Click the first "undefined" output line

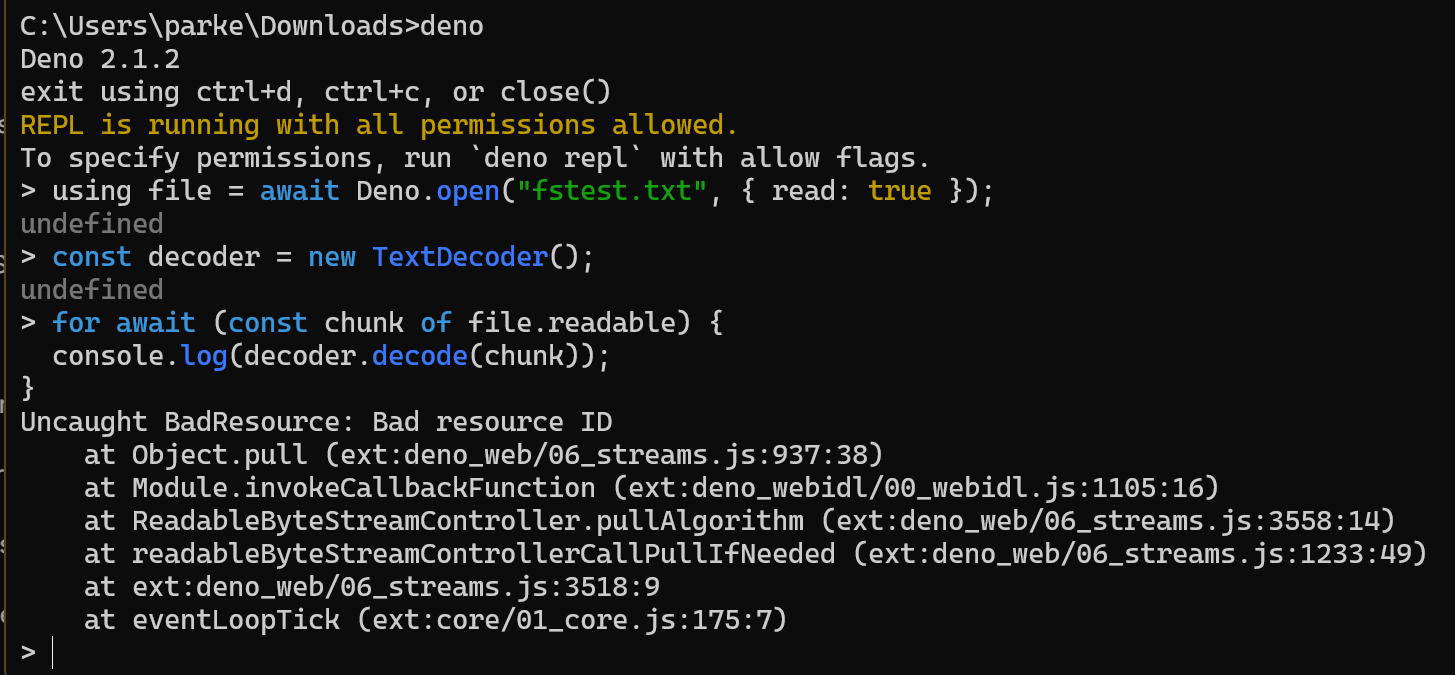(x=92, y=224)
